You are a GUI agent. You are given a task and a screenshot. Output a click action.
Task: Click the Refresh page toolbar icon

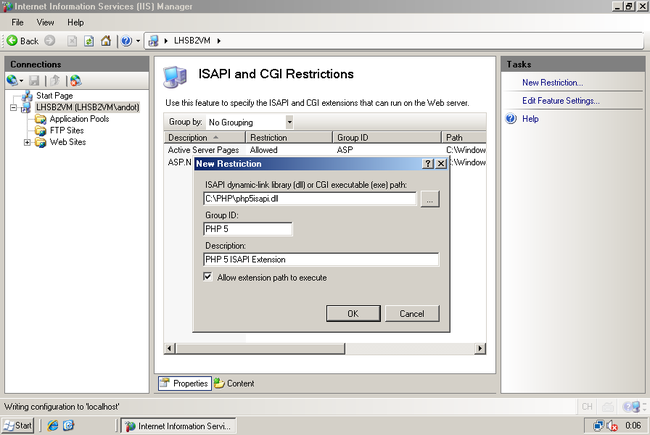point(89,41)
